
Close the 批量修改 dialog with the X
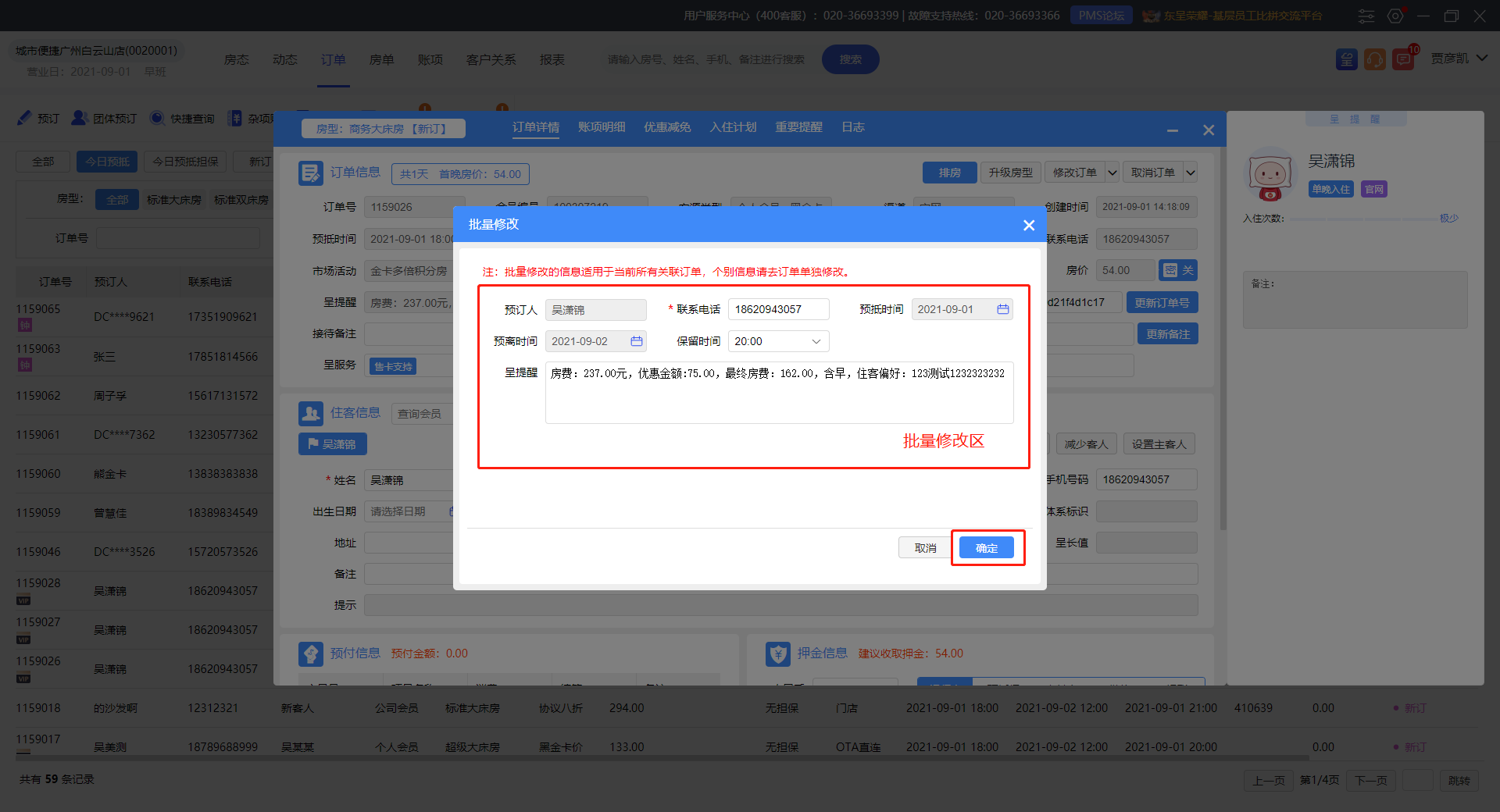coord(1029,225)
